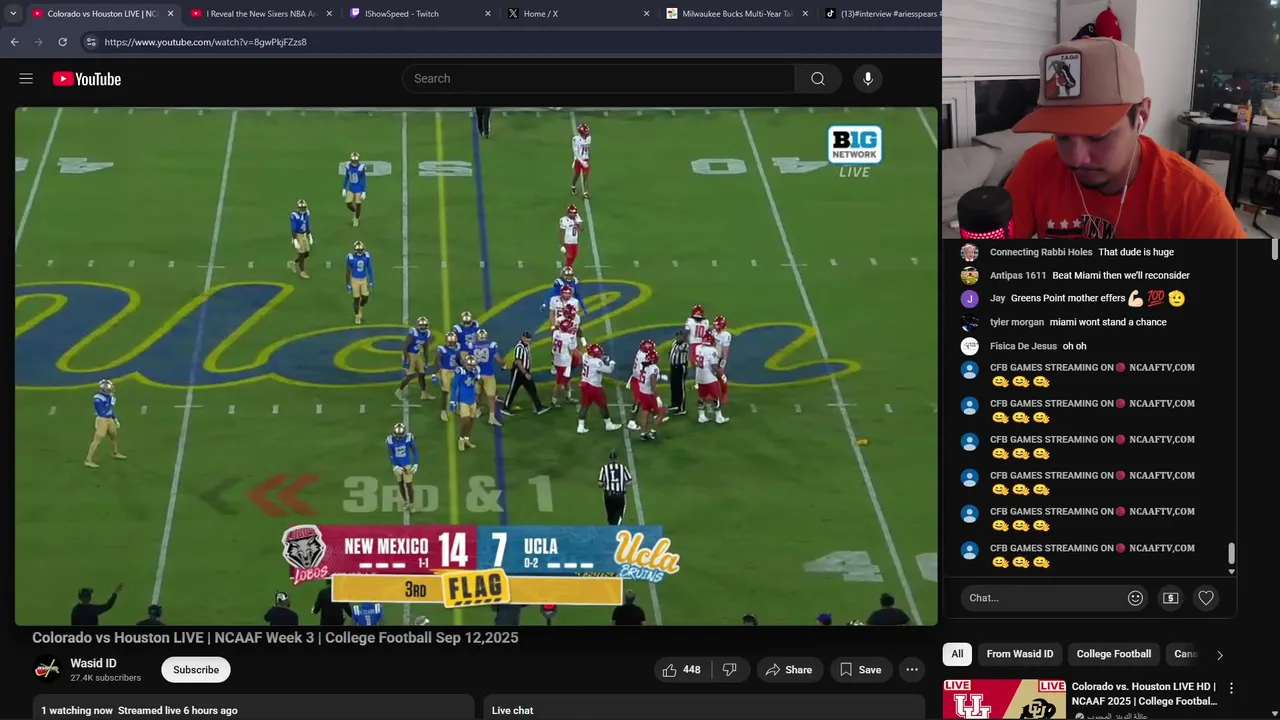View site information icon in address bar
This screenshot has width=1280, height=720.
90,42
